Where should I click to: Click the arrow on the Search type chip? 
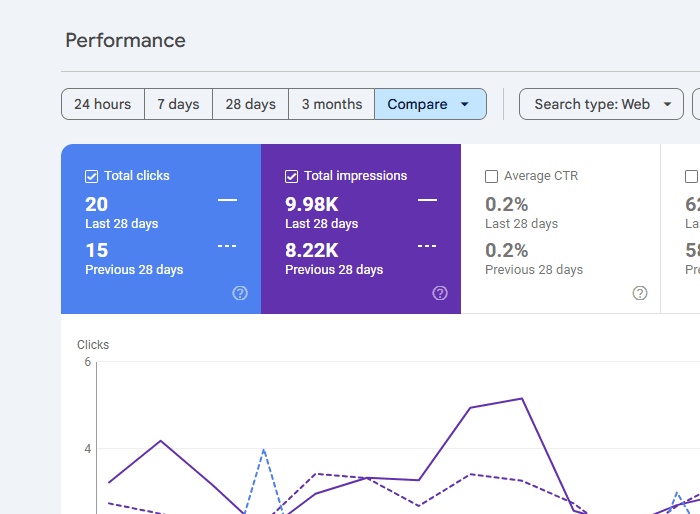(667, 104)
